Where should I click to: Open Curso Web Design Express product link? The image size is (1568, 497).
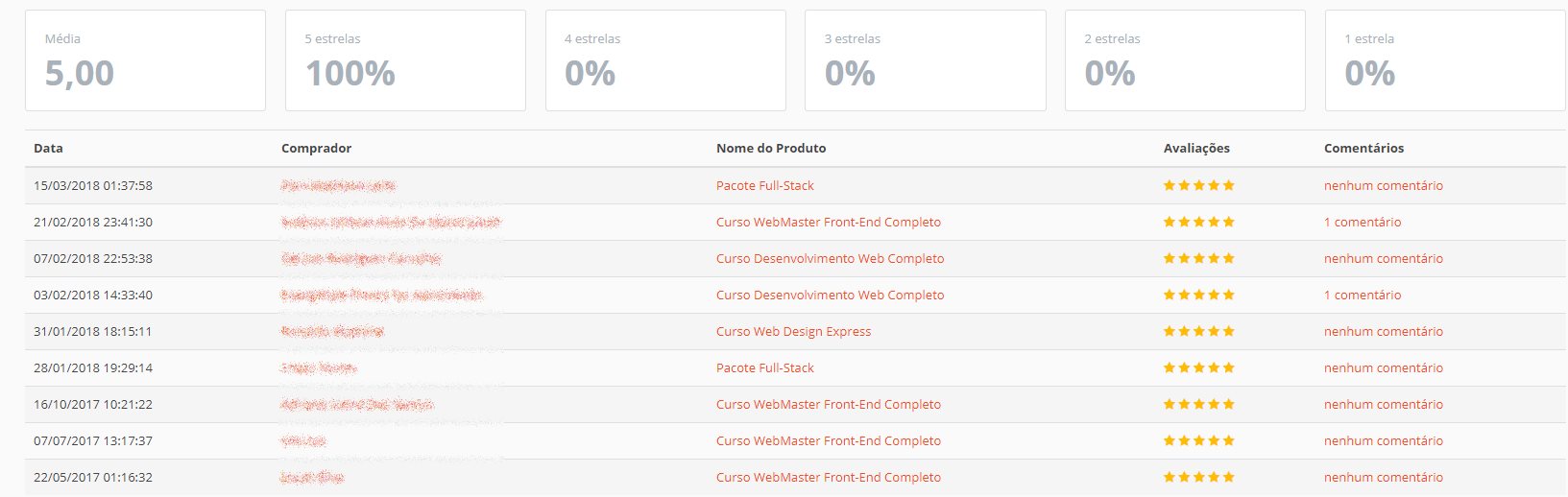[x=793, y=331]
